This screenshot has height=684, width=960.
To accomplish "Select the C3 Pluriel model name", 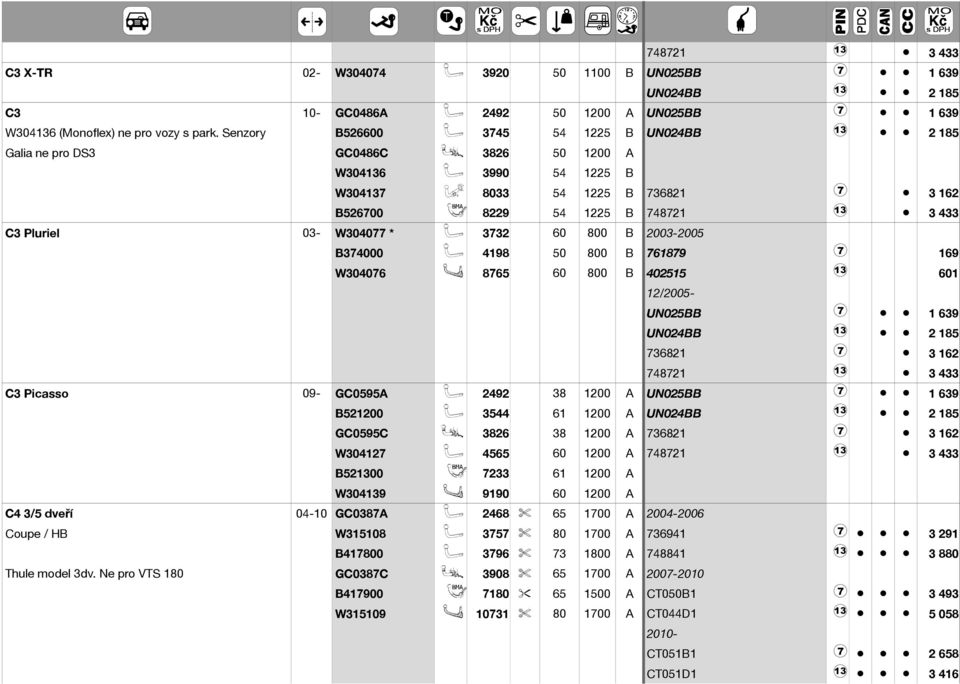I will 32,233.
